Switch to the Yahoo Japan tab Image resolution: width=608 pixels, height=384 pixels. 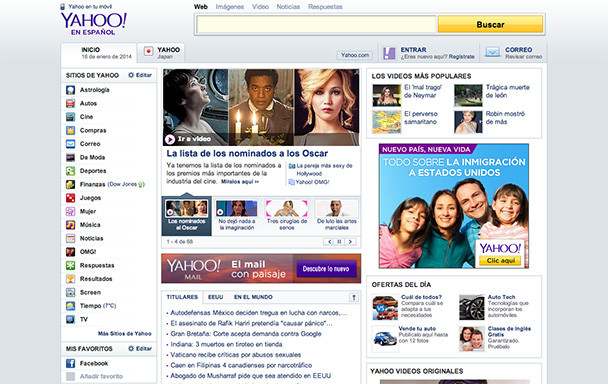(161, 52)
